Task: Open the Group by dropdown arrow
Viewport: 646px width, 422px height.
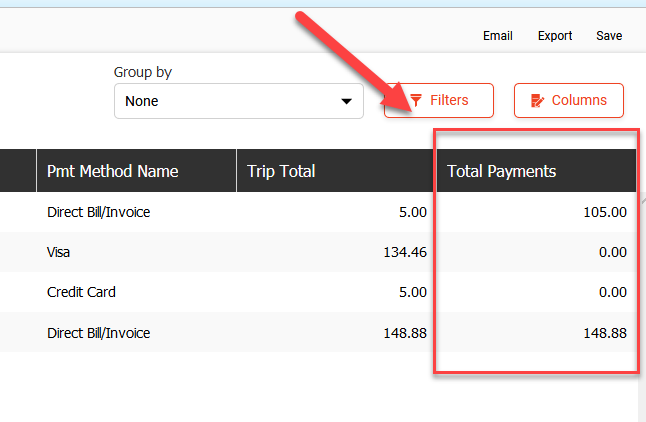Action: [x=346, y=101]
